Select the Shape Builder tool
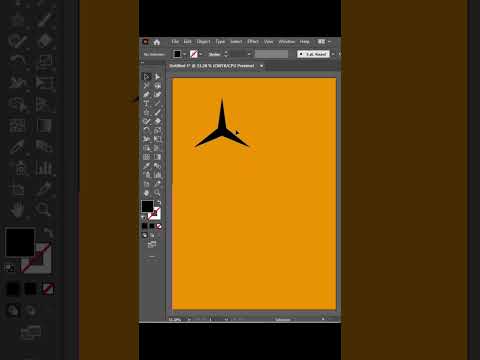Screen dimensions: 480x360 (x=147, y=148)
